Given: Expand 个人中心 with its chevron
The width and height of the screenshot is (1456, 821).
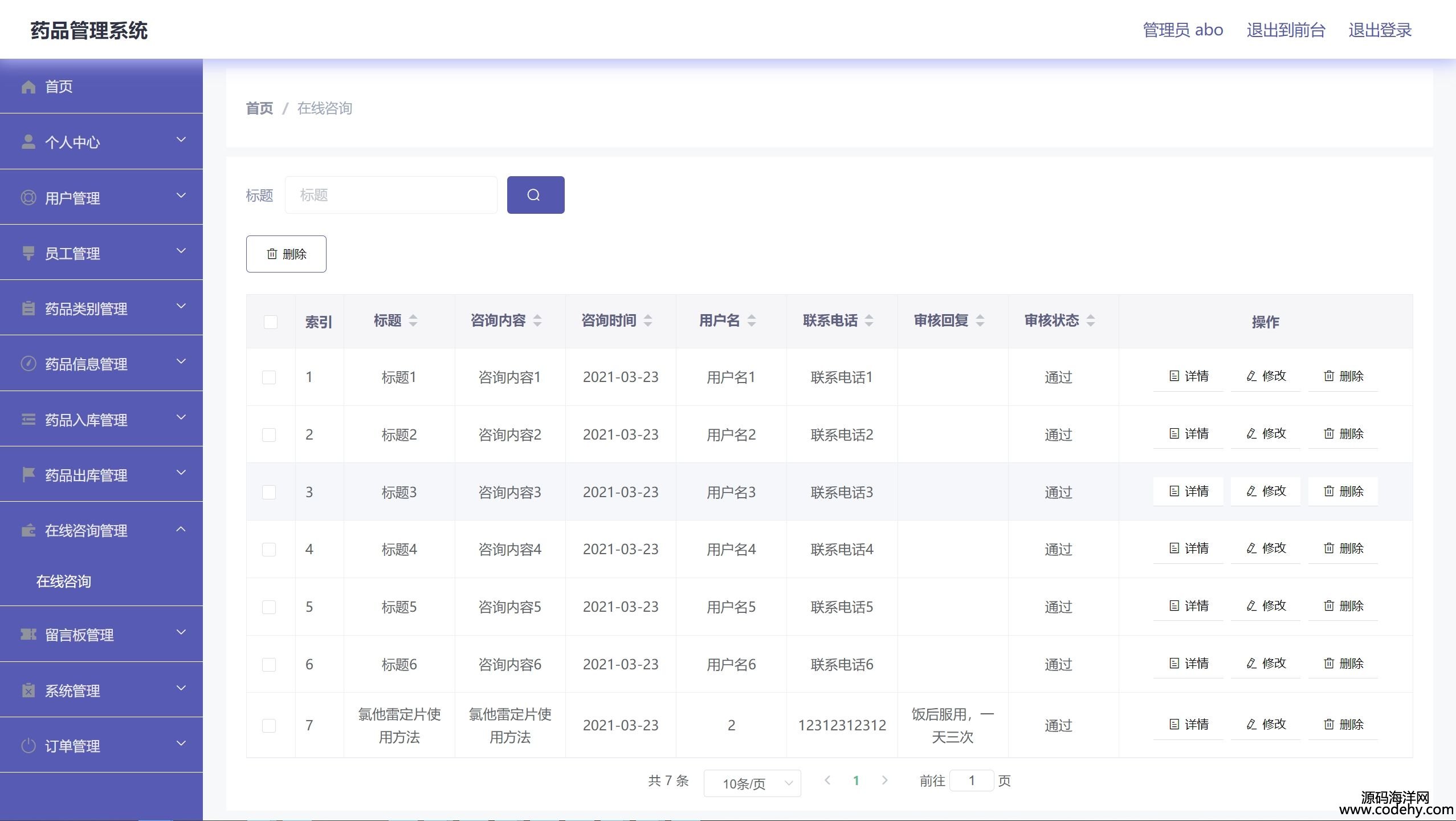Looking at the screenshot, I should pyautogui.click(x=181, y=140).
